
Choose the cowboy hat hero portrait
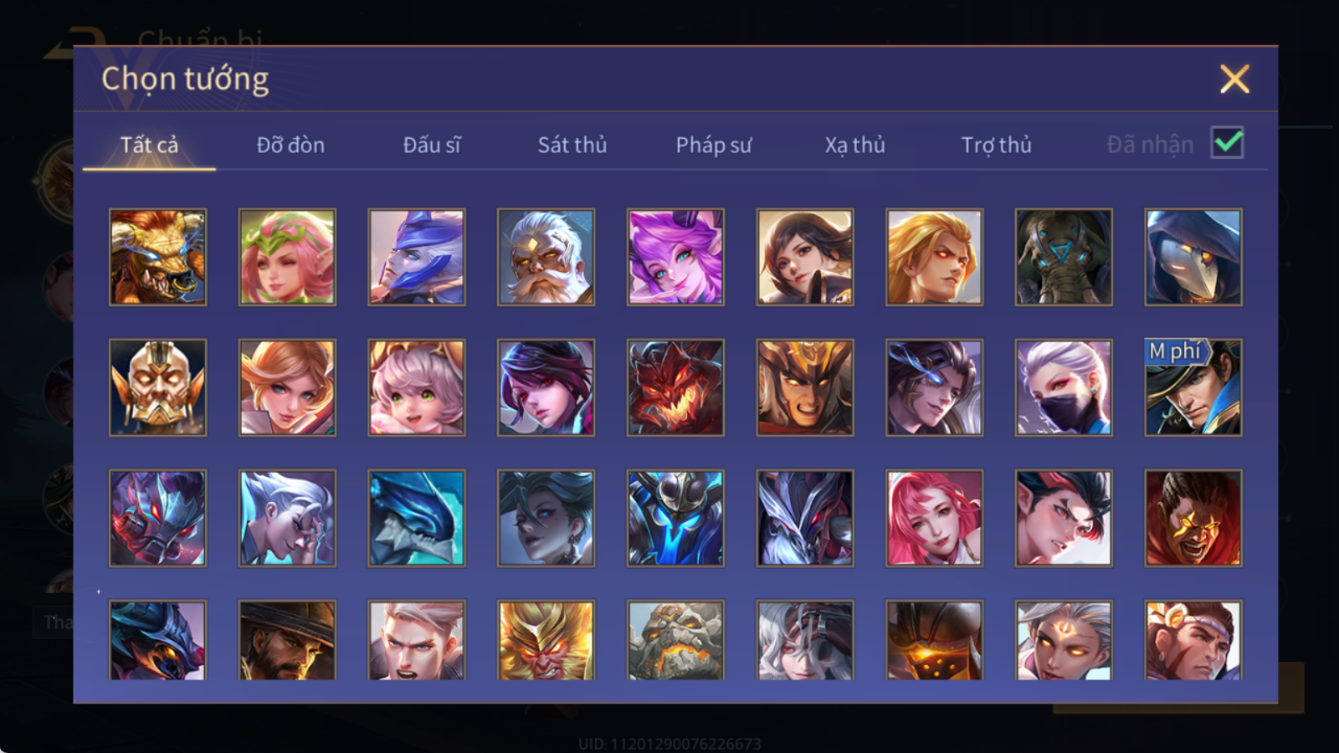click(287, 640)
